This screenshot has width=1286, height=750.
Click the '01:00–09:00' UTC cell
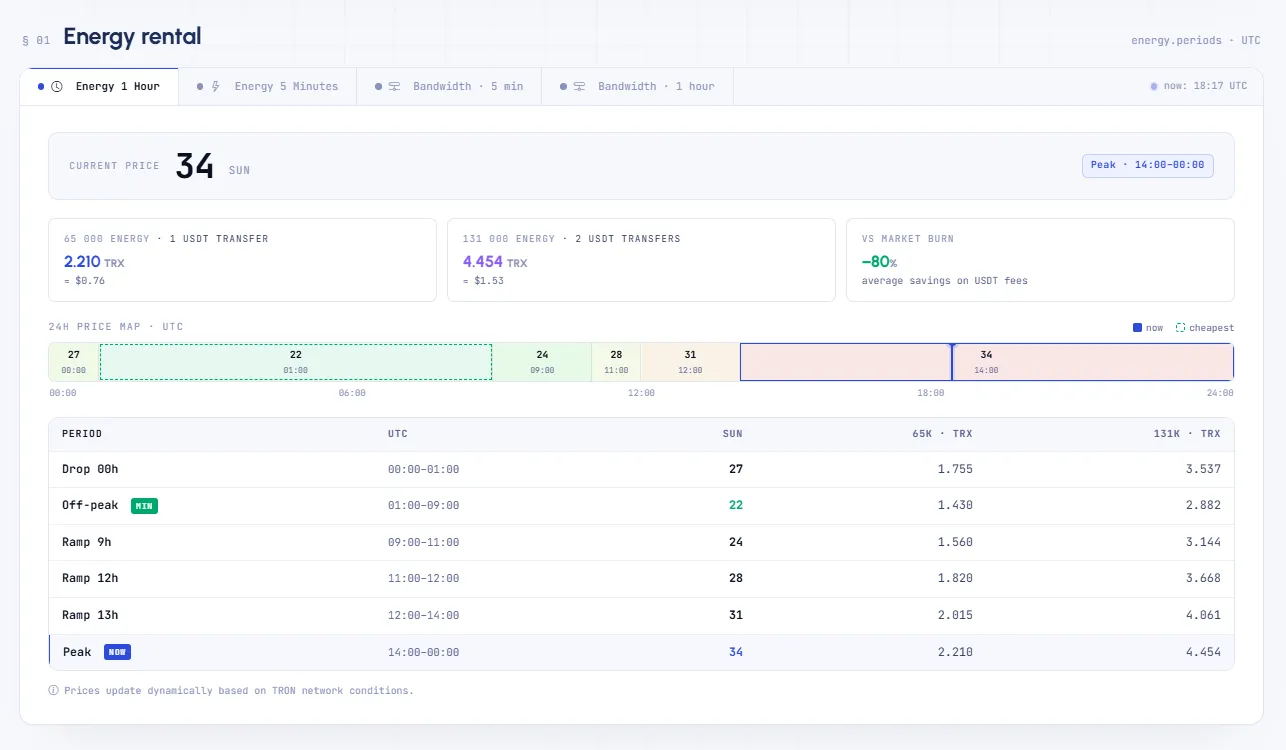tap(424, 506)
